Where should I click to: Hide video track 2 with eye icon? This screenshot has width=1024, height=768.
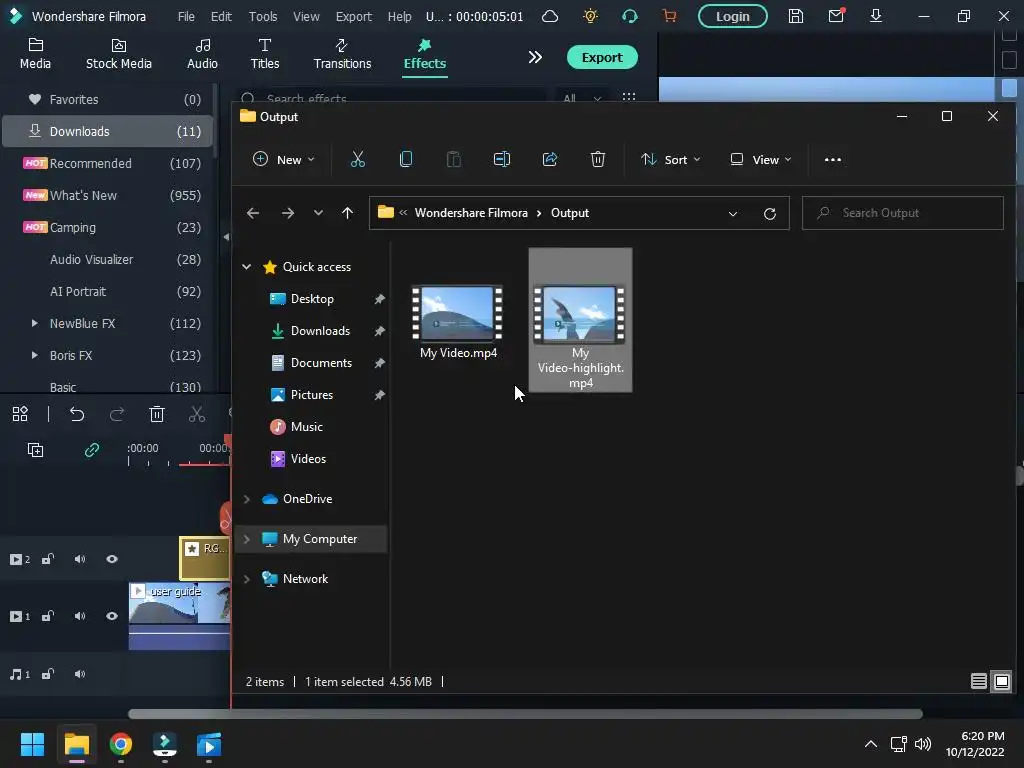click(112, 559)
